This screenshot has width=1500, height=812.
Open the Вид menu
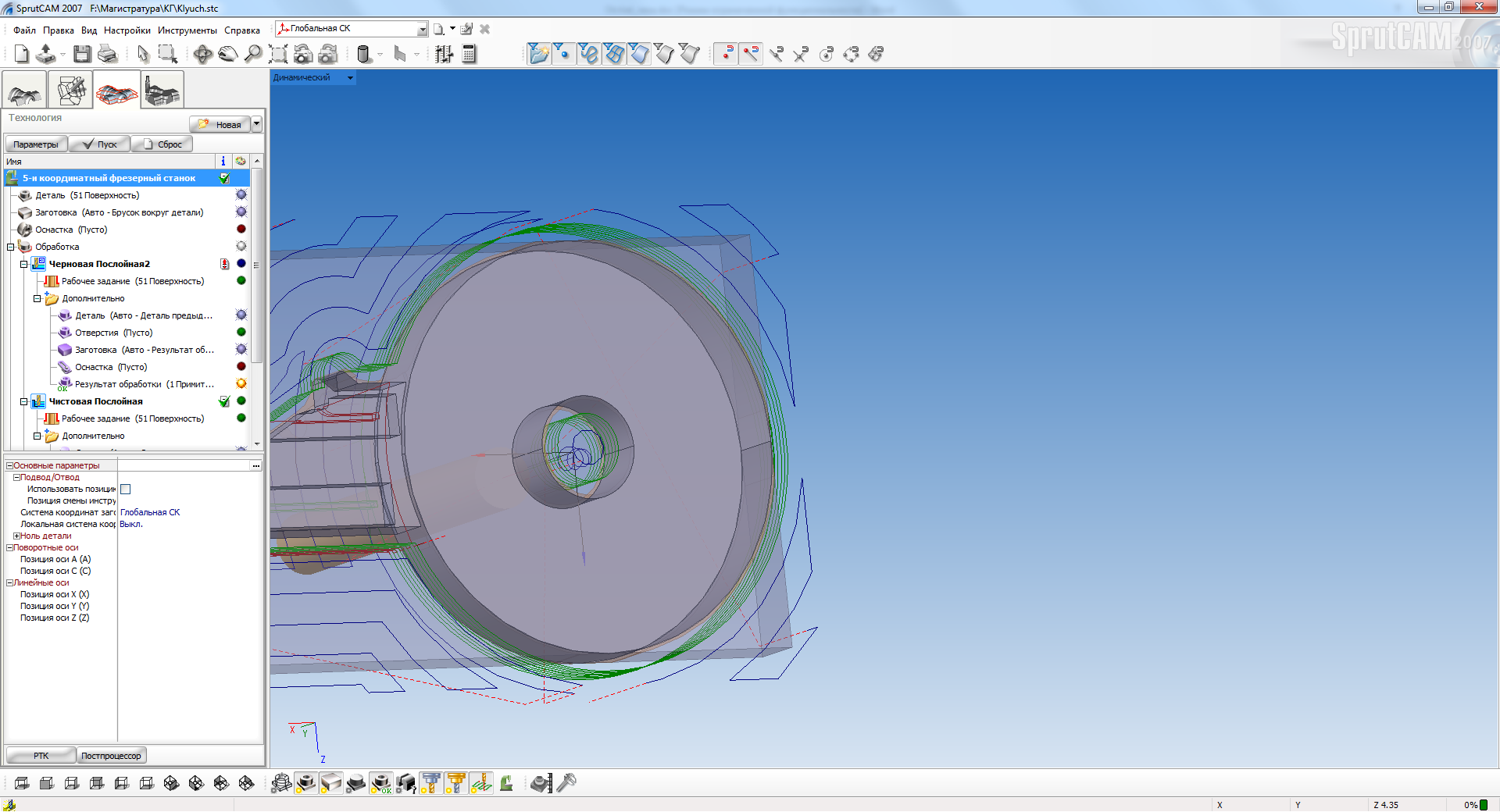point(89,30)
